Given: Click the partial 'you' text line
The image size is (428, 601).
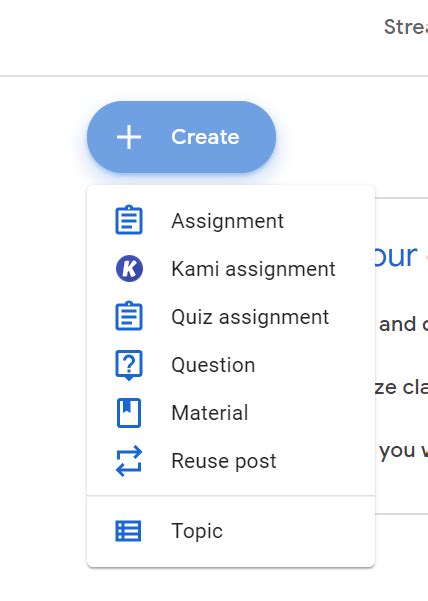Looking at the screenshot, I should (x=397, y=450).
